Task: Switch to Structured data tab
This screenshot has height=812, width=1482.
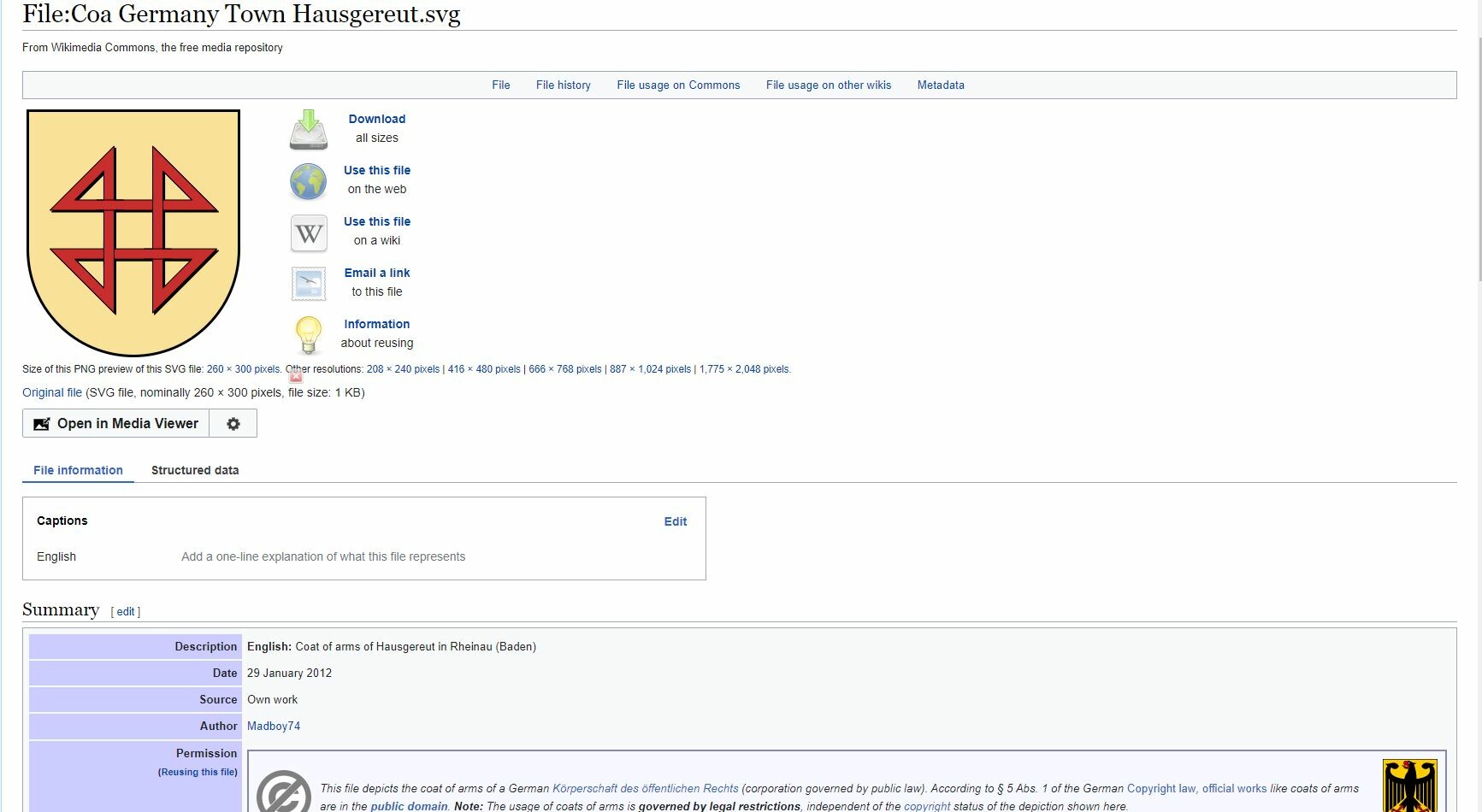Action: (195, 470)
